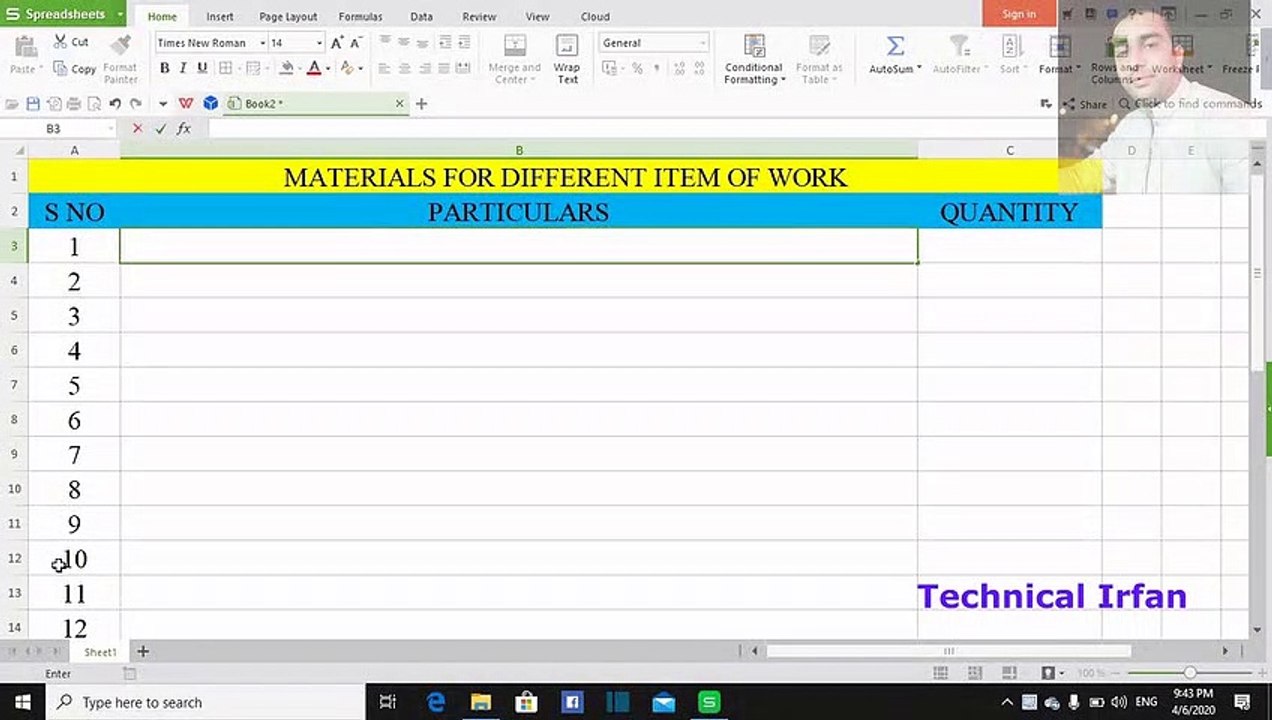
Task: Open the View tab
Action: (x=537, y=16)
